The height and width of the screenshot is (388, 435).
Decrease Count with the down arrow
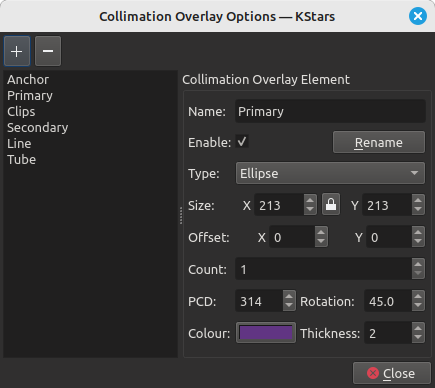(x=418, y=274)
